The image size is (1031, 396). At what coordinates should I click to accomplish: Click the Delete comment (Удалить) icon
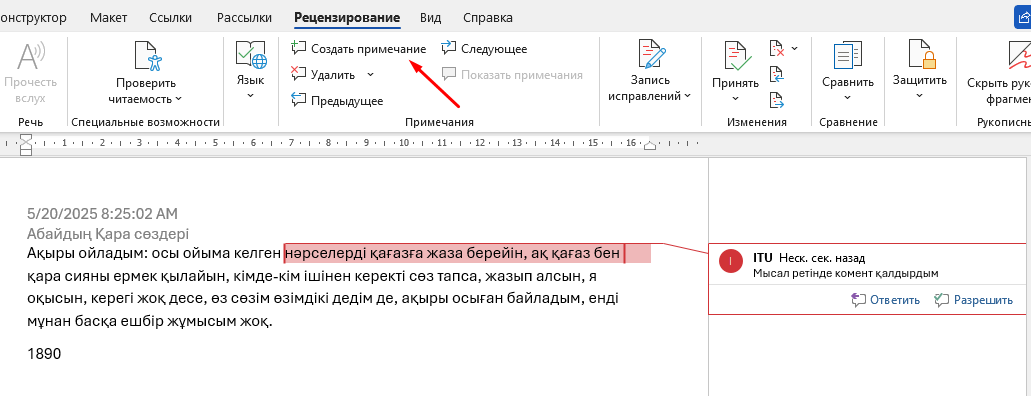coord(299,74)
